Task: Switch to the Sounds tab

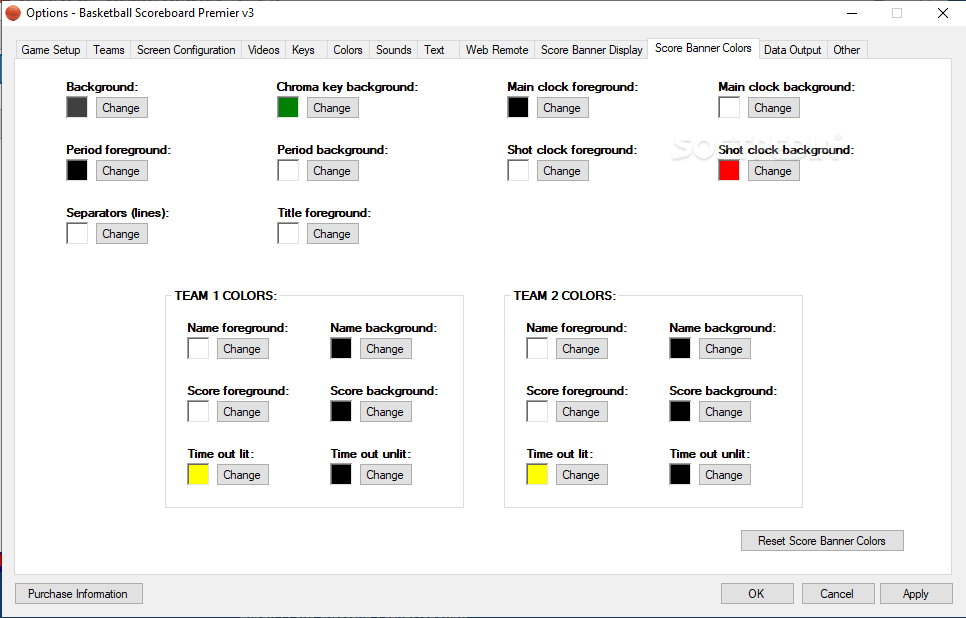Action: (x=393, y=50)
